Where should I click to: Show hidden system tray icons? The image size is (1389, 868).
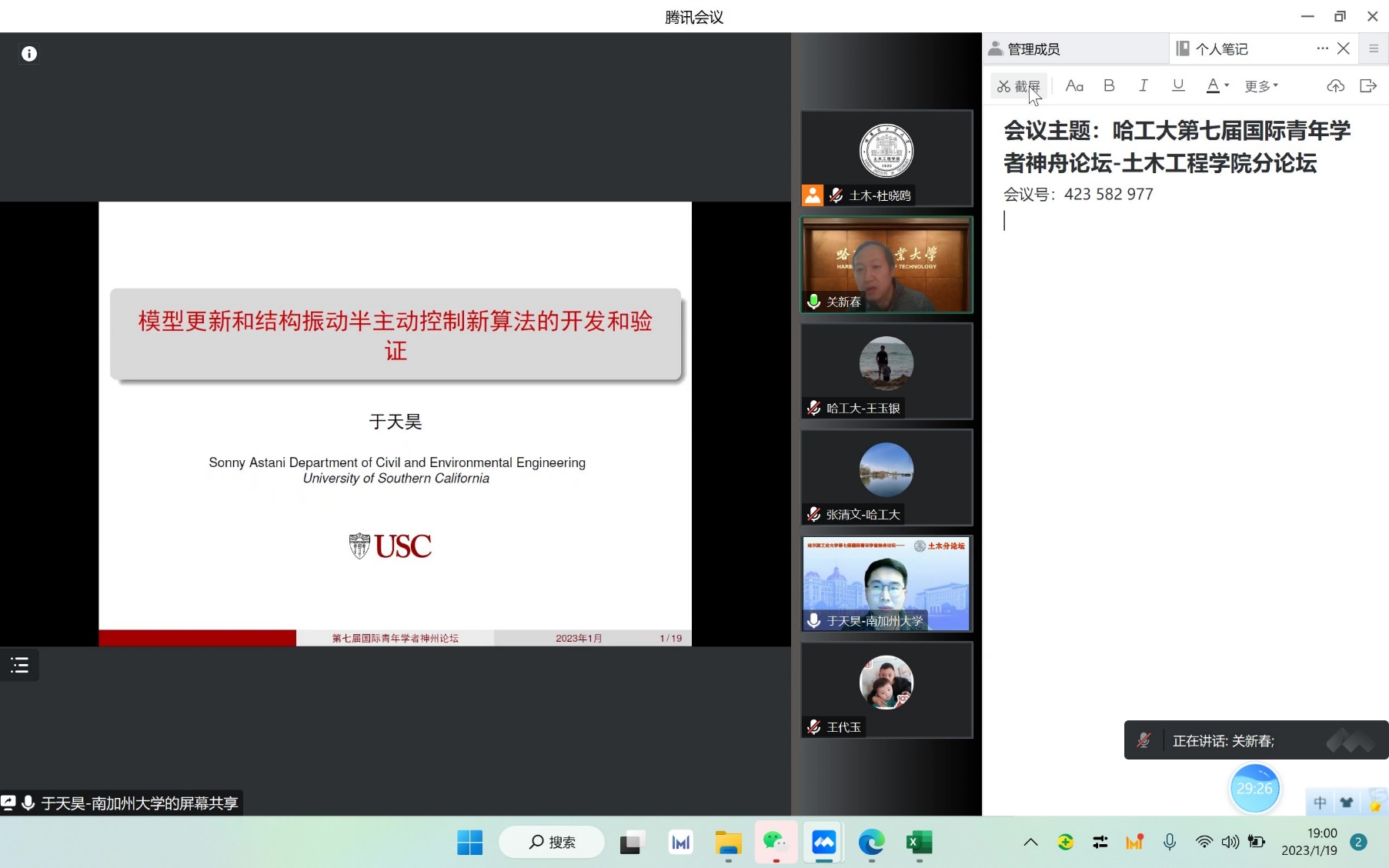(1030, 843)
